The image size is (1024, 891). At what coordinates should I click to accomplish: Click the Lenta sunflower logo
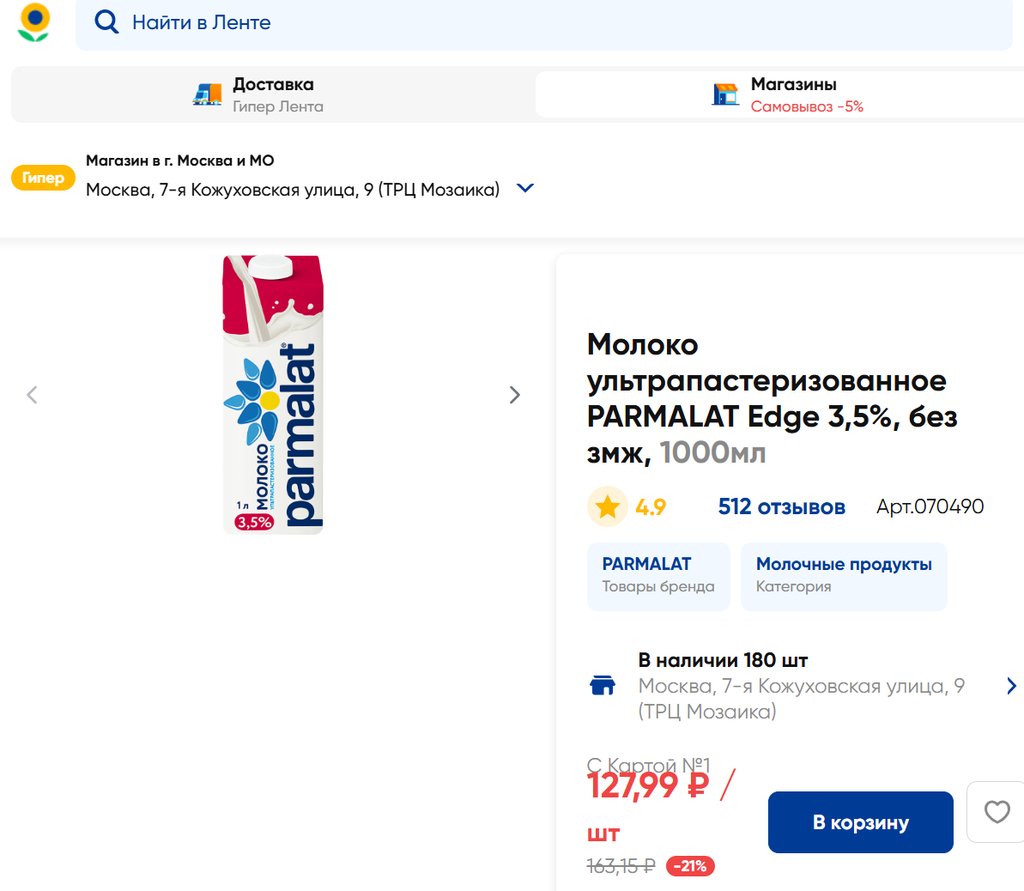34,22
